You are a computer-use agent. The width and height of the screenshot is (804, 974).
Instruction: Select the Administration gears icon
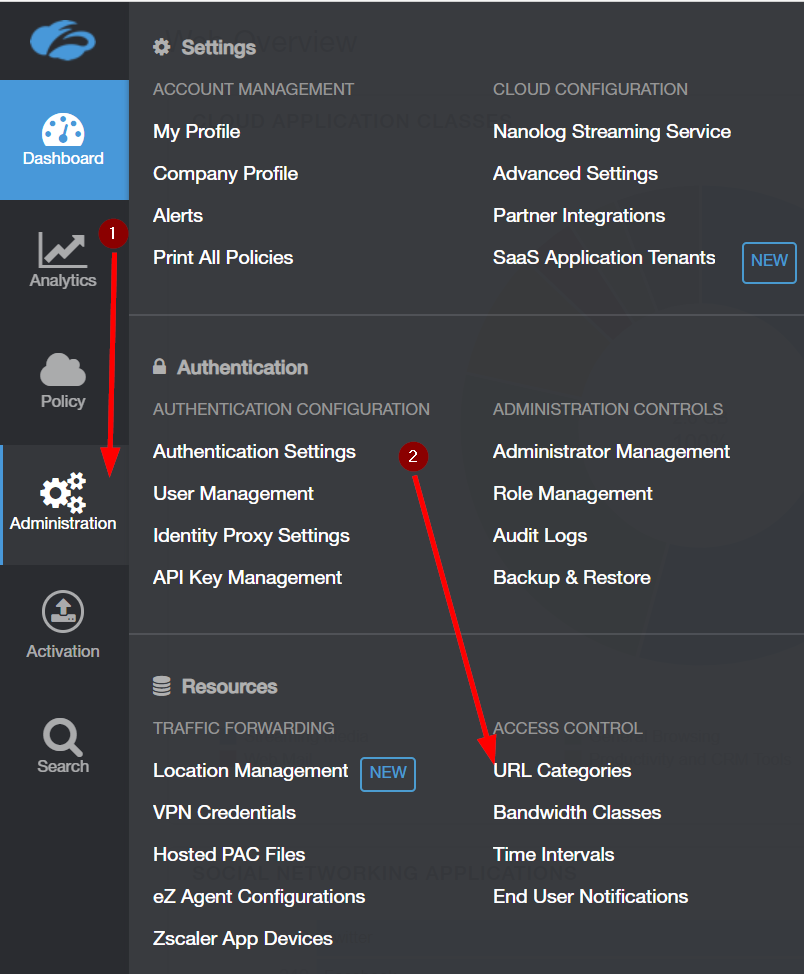point(63,492)
